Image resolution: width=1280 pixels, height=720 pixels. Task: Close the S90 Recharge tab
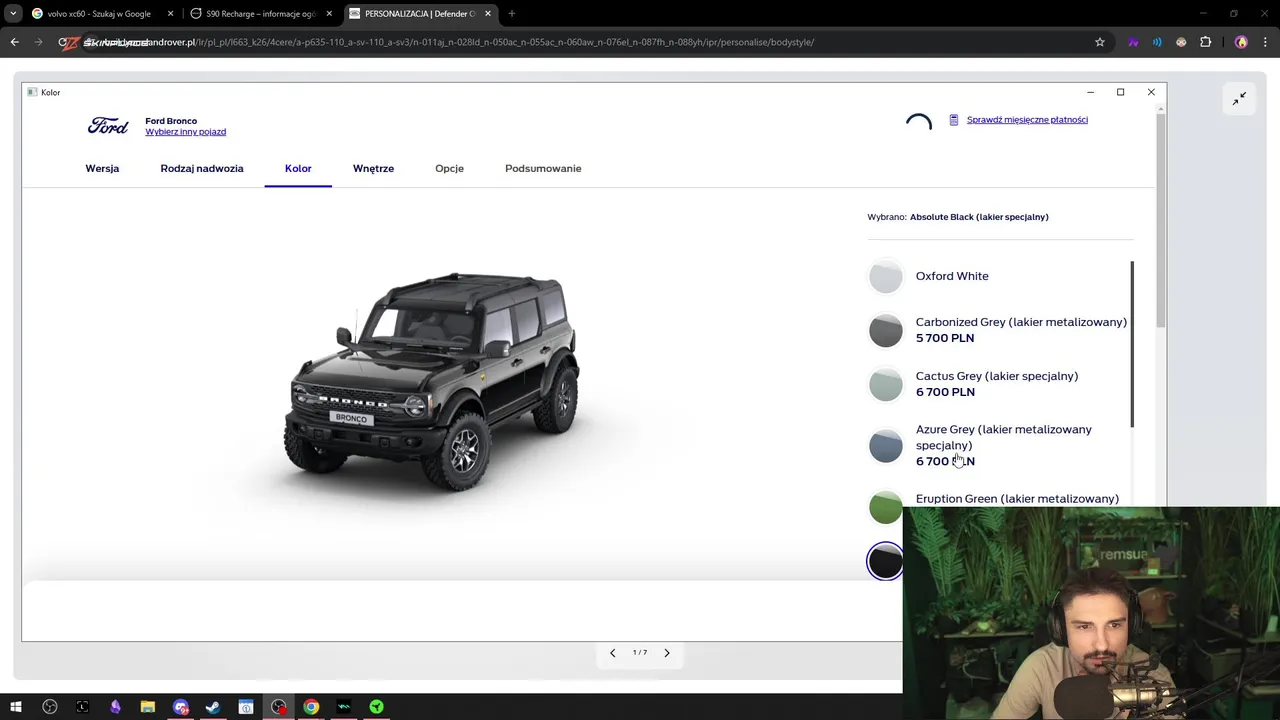329,14
